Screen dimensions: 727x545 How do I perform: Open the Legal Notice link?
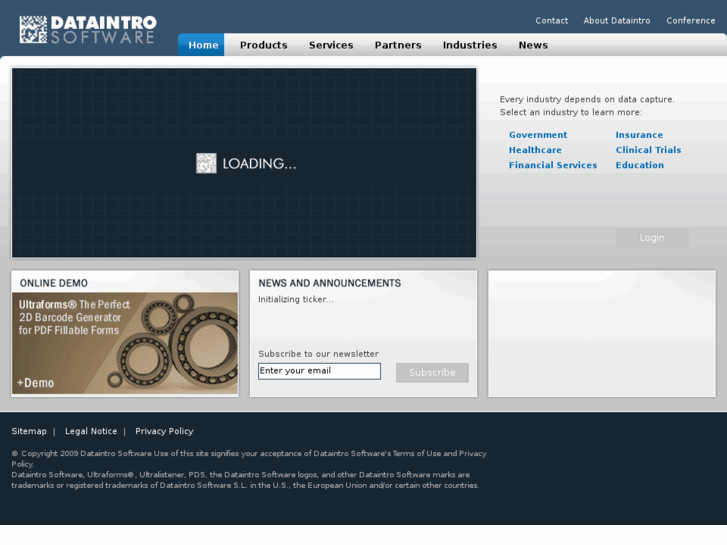click(91, 431)
